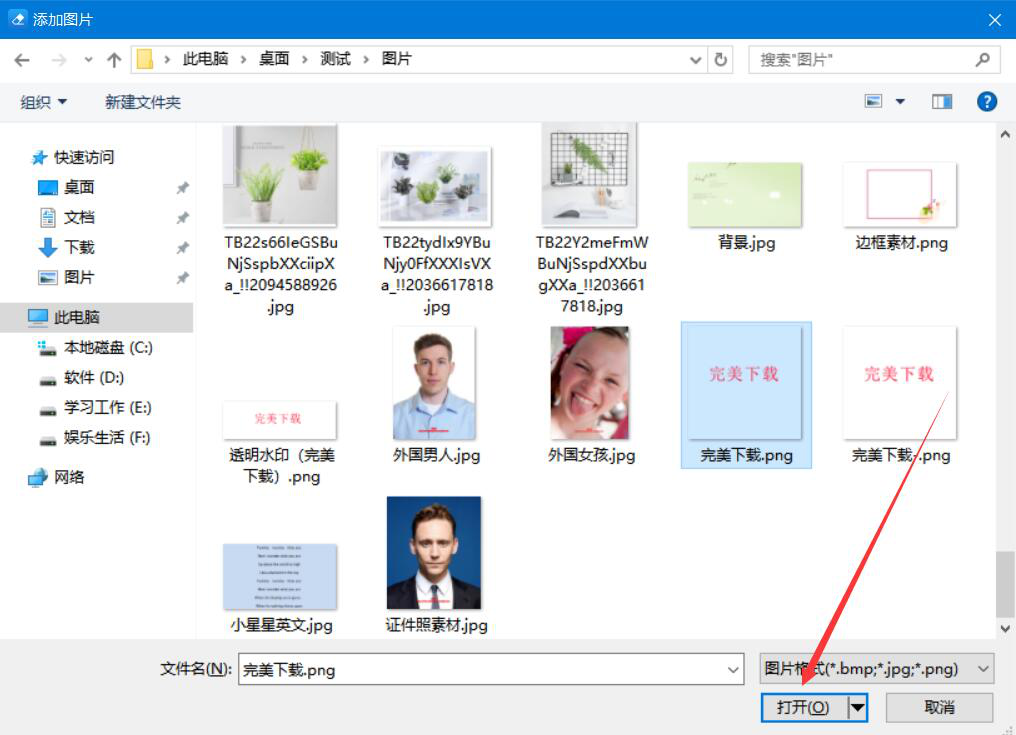This screenshot has height=735, width=1016.
Task: Open the view options dropdown arrow
Action: point(900,101)
